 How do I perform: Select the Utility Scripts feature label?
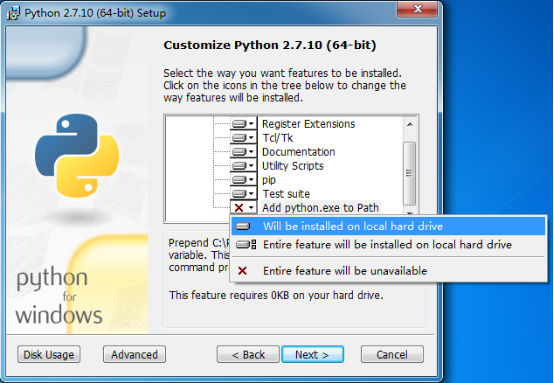[x=293, y=166]
